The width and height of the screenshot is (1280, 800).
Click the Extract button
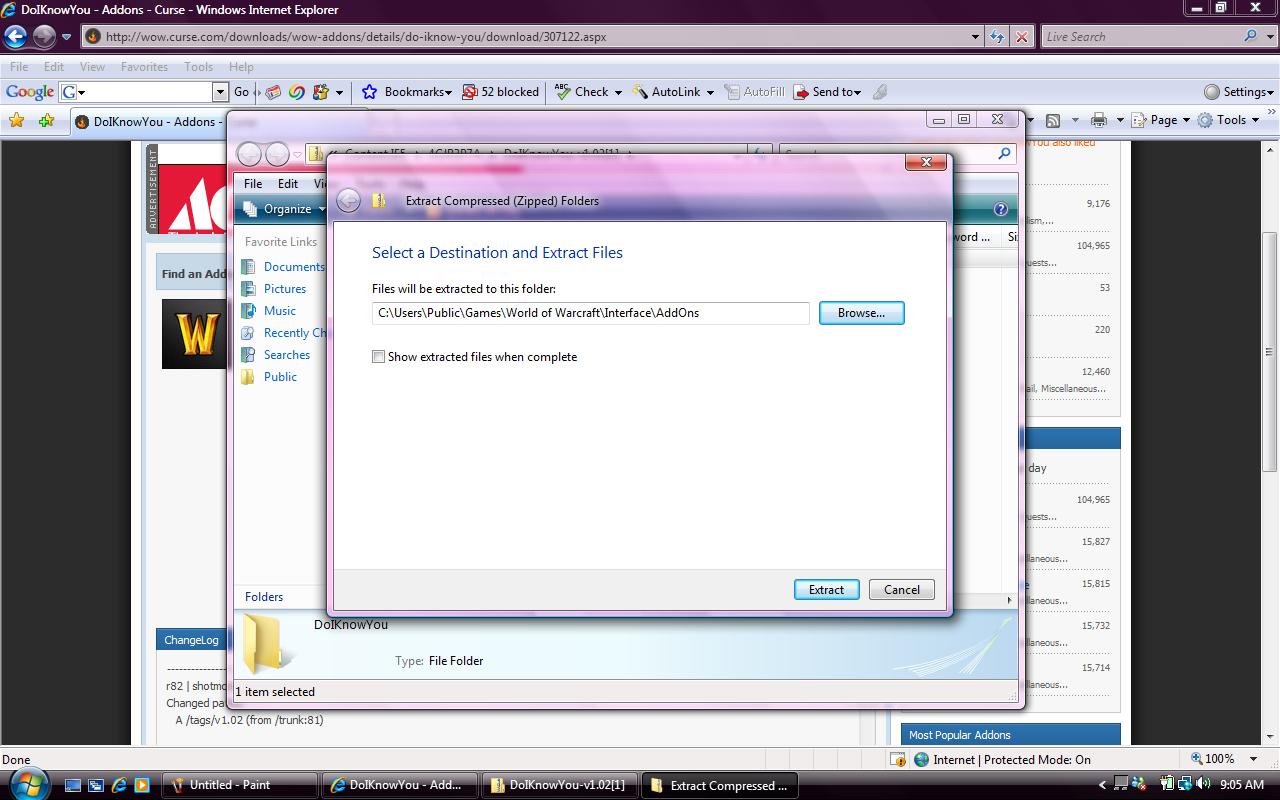(826, 589)
